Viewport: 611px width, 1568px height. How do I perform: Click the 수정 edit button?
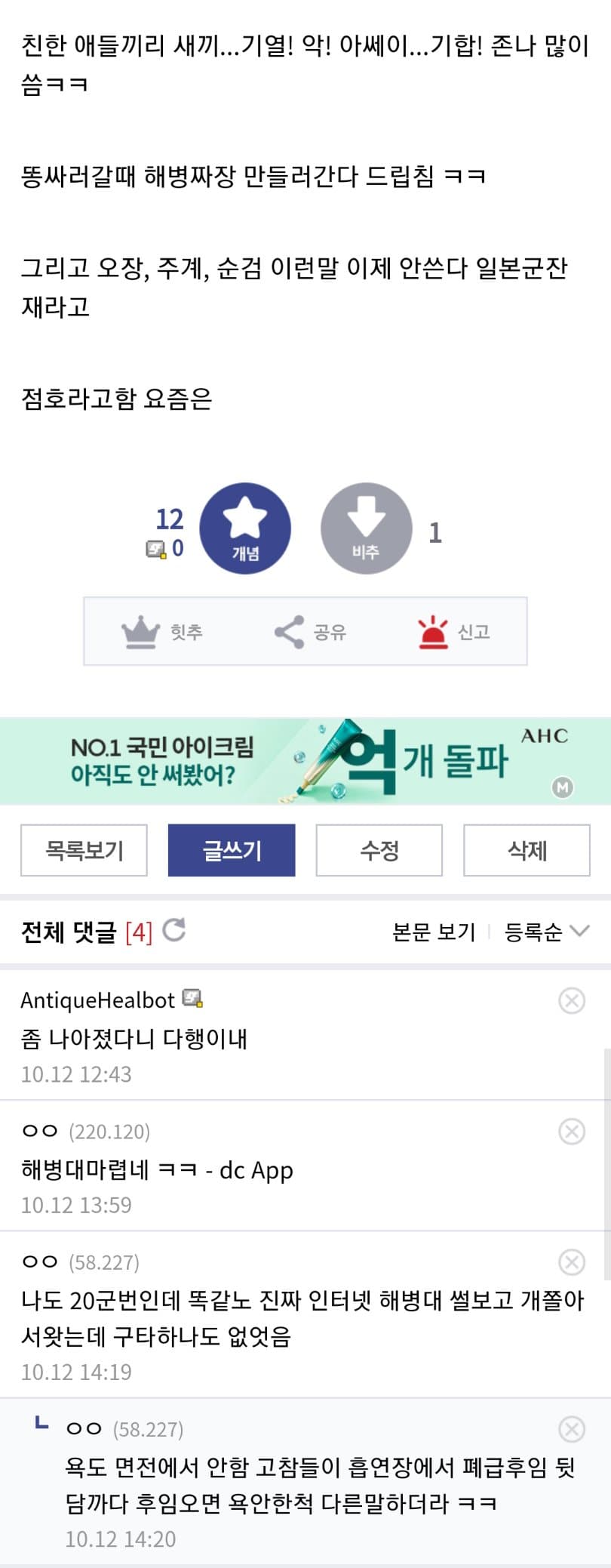click(379, 851)
